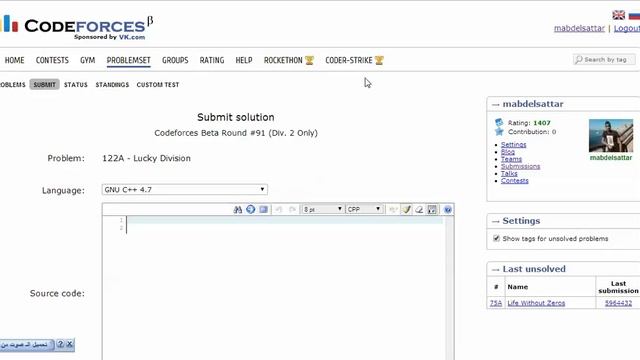Open the Contests link in sidebar

point(515,181)
